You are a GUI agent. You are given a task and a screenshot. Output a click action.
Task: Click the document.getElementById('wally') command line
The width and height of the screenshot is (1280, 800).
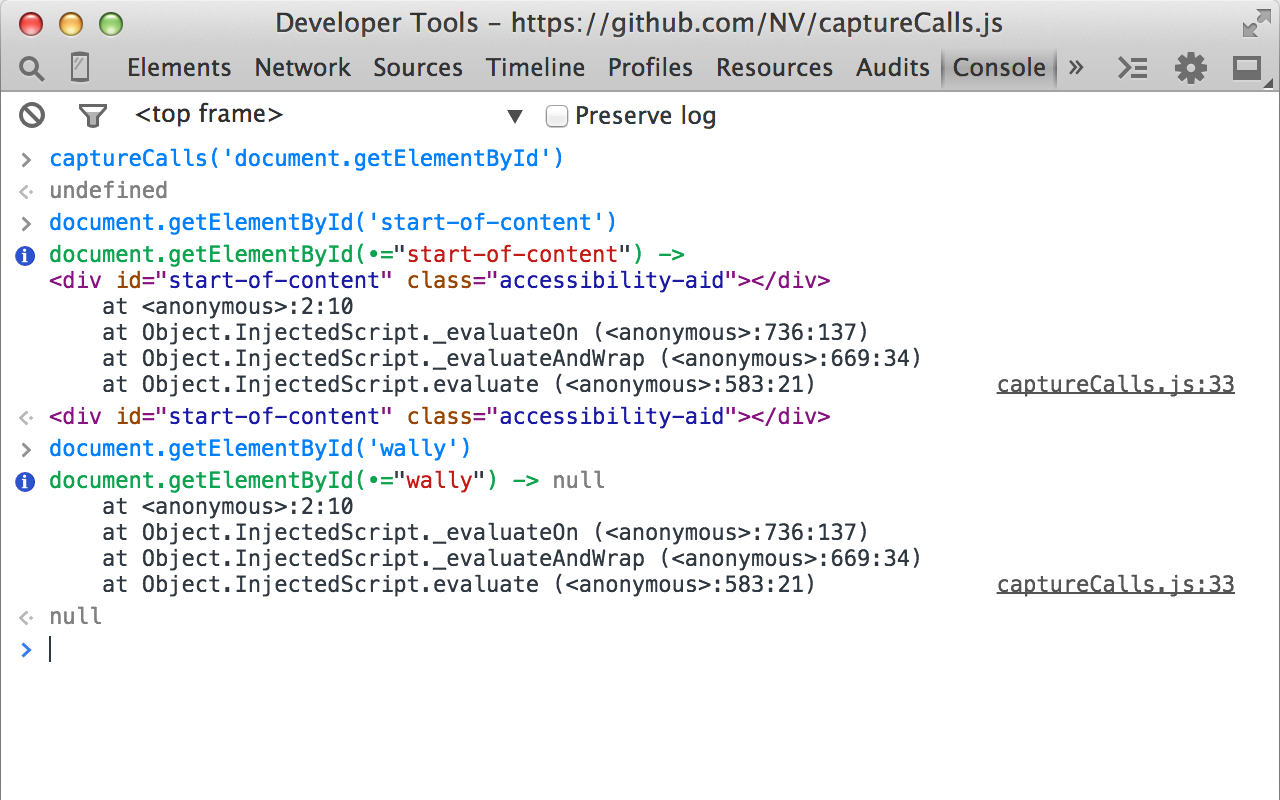(x=260, y=448)
